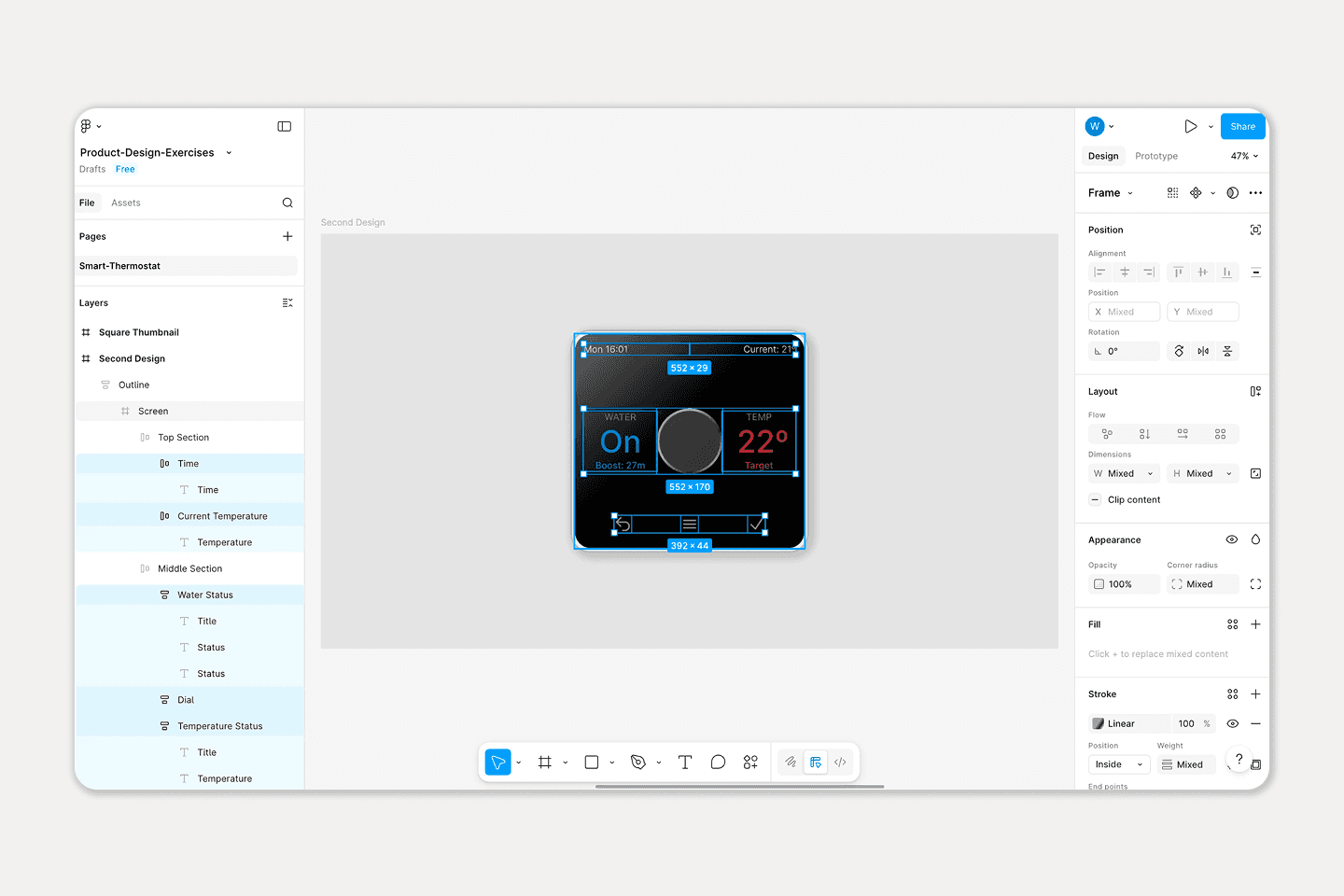
Task: Select the Pen tool
Action: click(x=638, y=763)
